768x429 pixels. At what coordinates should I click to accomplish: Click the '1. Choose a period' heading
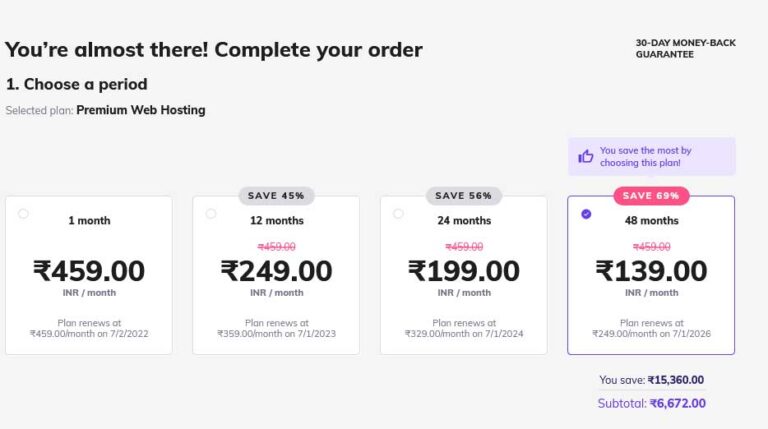point(77,84)
